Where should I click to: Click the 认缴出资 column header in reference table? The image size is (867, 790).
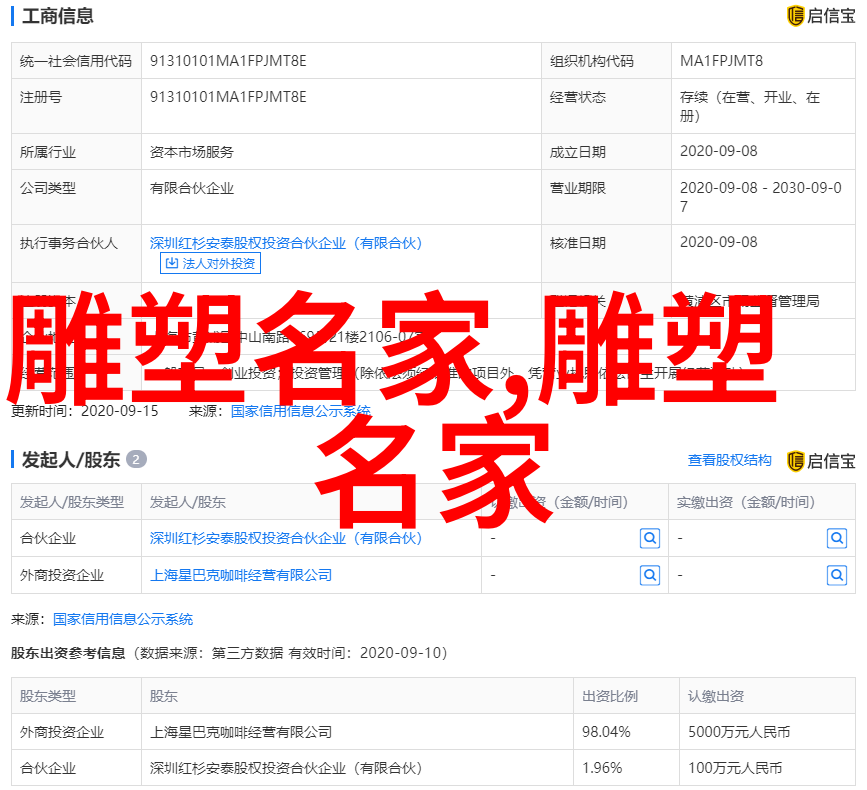pos(716,696)
